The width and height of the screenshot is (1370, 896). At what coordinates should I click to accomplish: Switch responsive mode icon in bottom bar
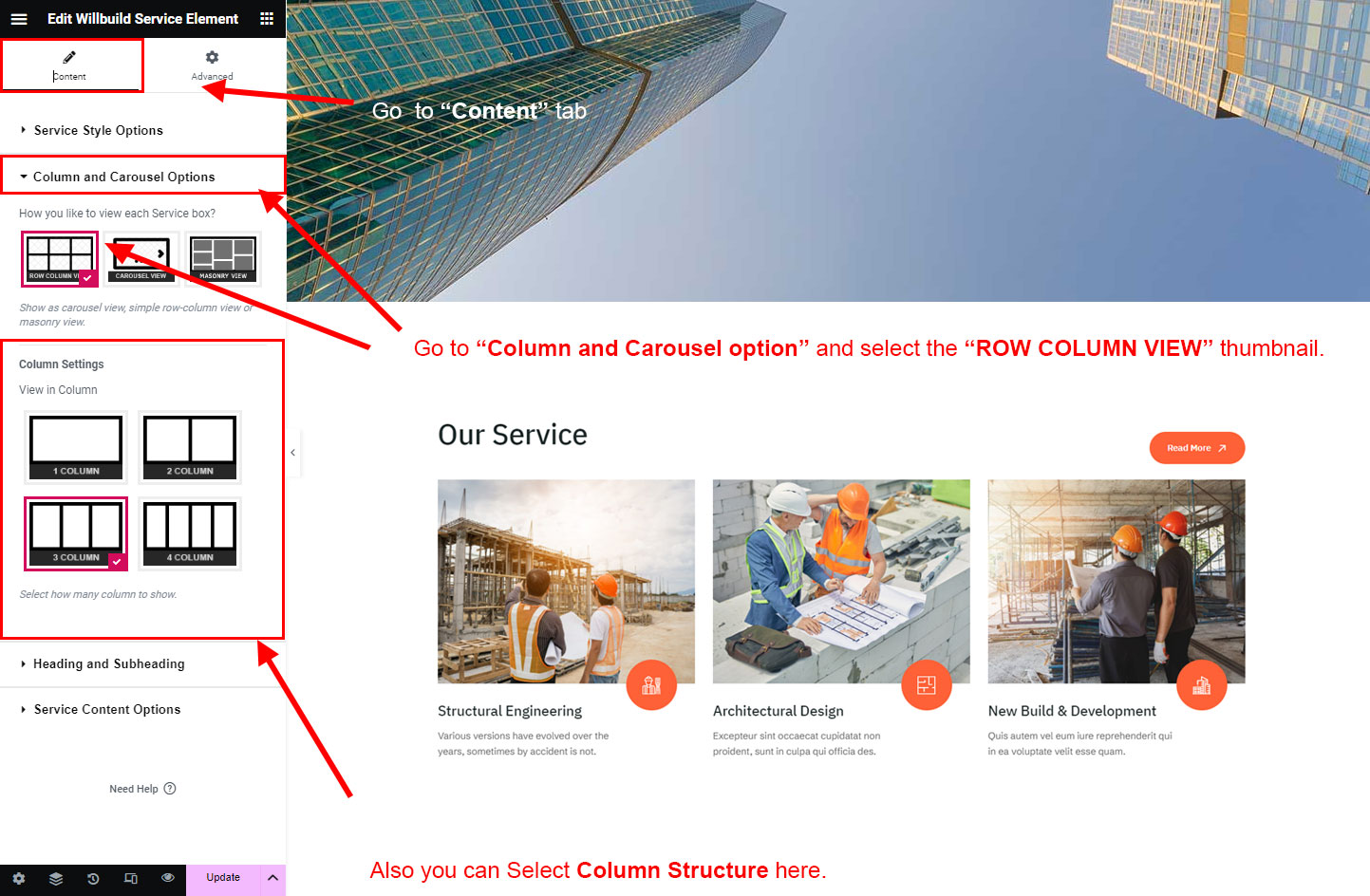click(131, 878)
